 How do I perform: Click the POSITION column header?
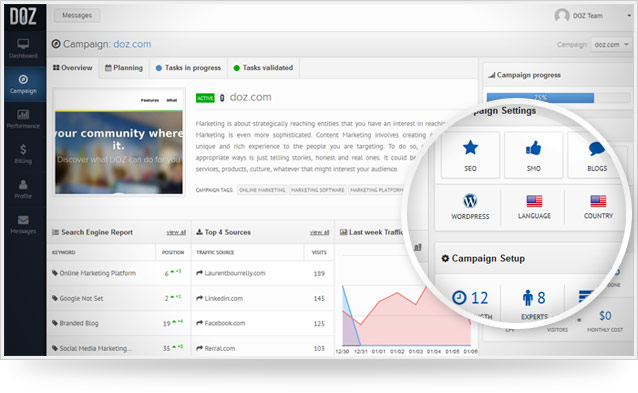[x=173, y=252]
